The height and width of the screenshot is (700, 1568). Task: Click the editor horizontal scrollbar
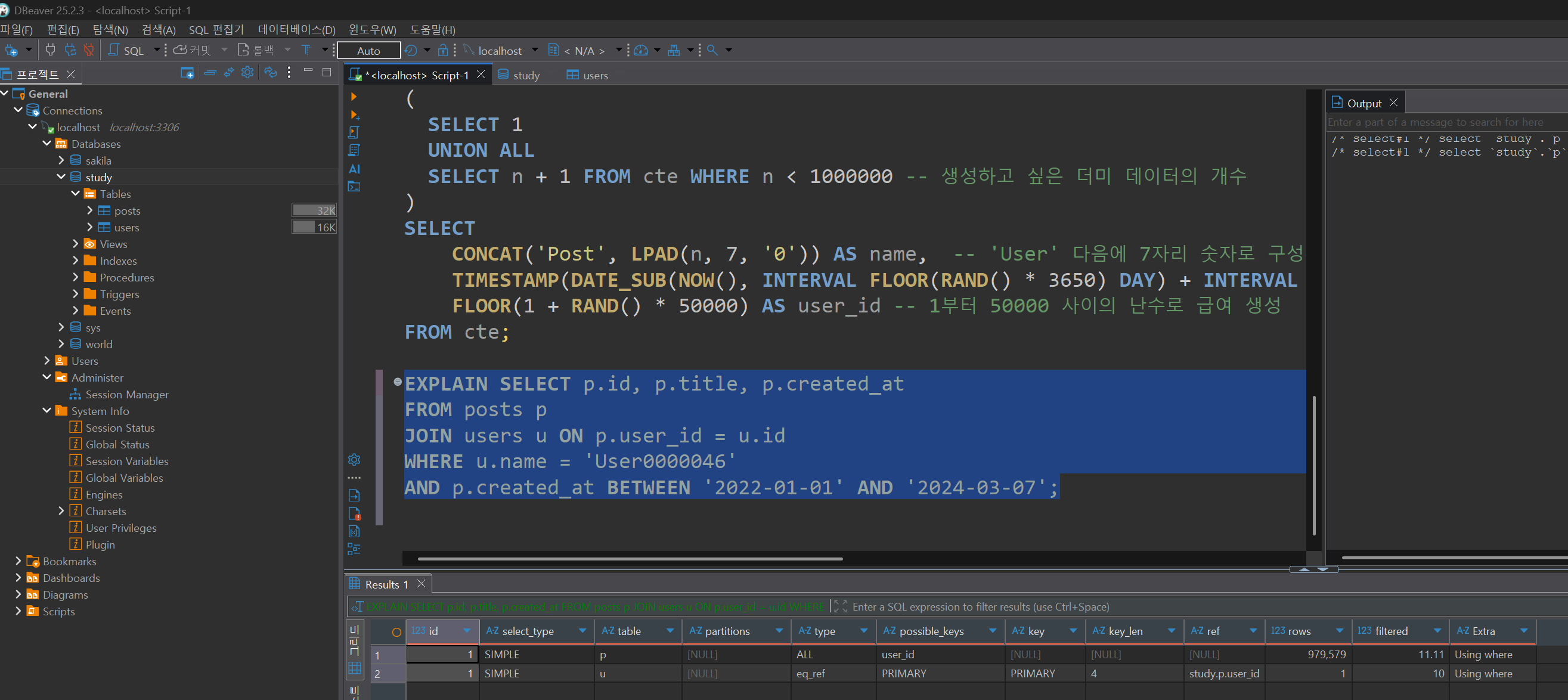click(630, 558)
